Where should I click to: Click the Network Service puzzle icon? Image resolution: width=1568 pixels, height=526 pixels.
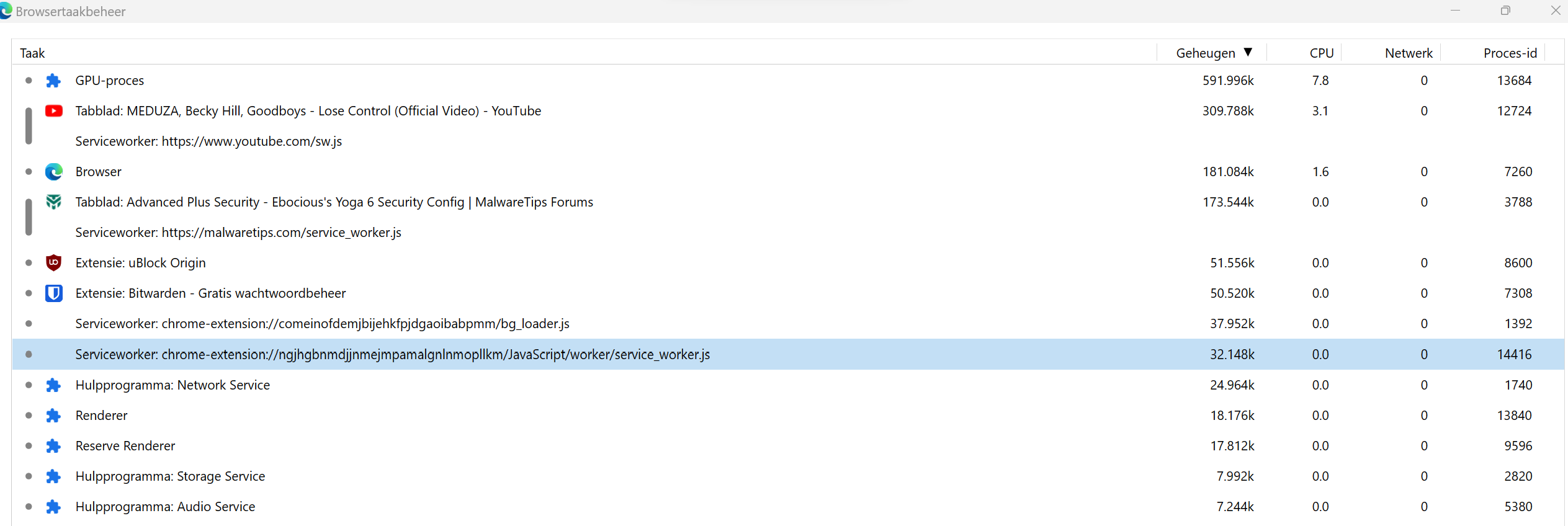tap(54, 385)
